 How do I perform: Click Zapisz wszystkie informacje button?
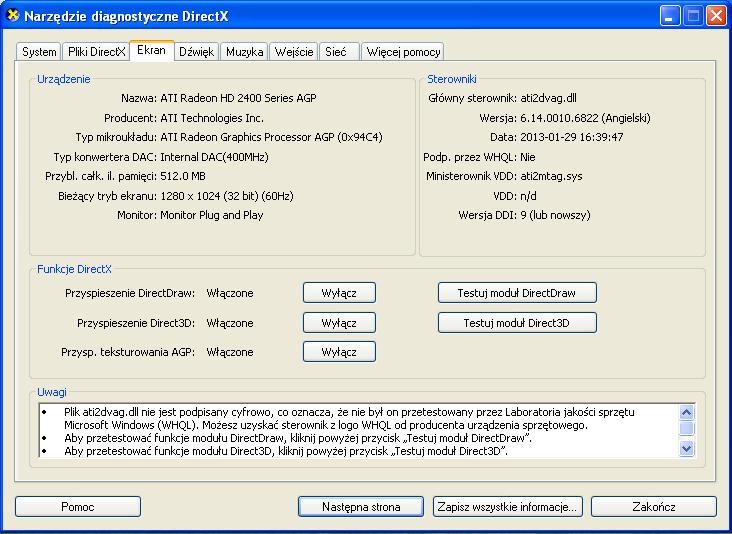pos(507,507)
